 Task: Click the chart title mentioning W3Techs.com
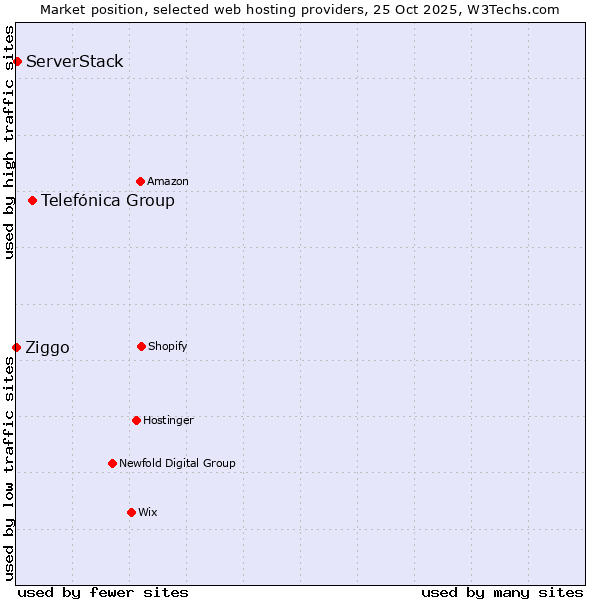click(300, 9)
